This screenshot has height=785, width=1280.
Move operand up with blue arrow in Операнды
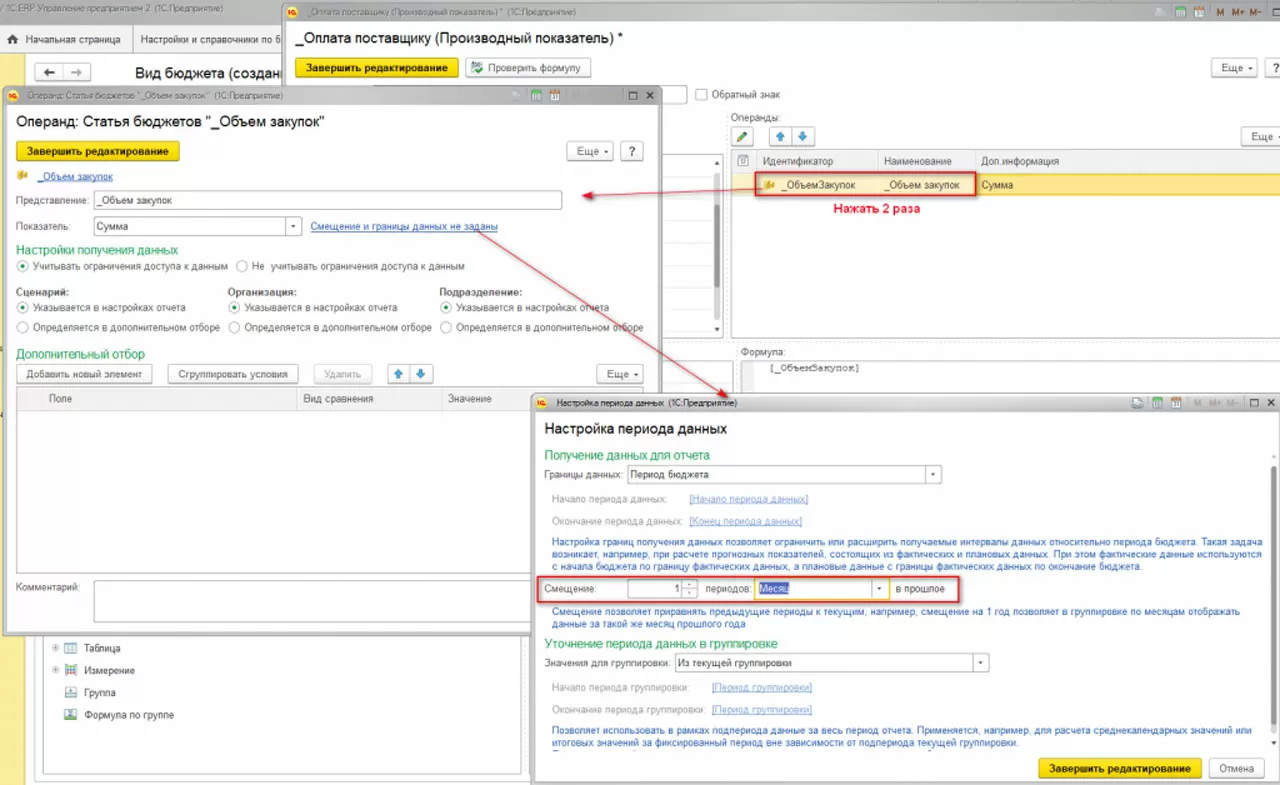point(780,136)
